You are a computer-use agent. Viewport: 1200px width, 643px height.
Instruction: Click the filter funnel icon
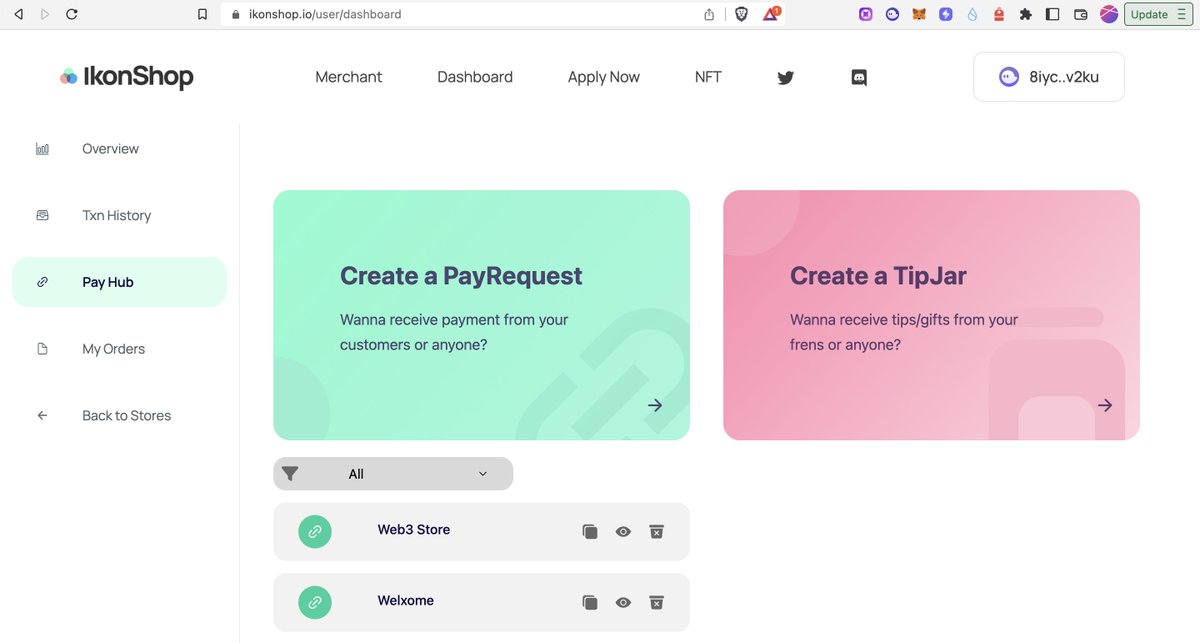click(x=290, y=474)
